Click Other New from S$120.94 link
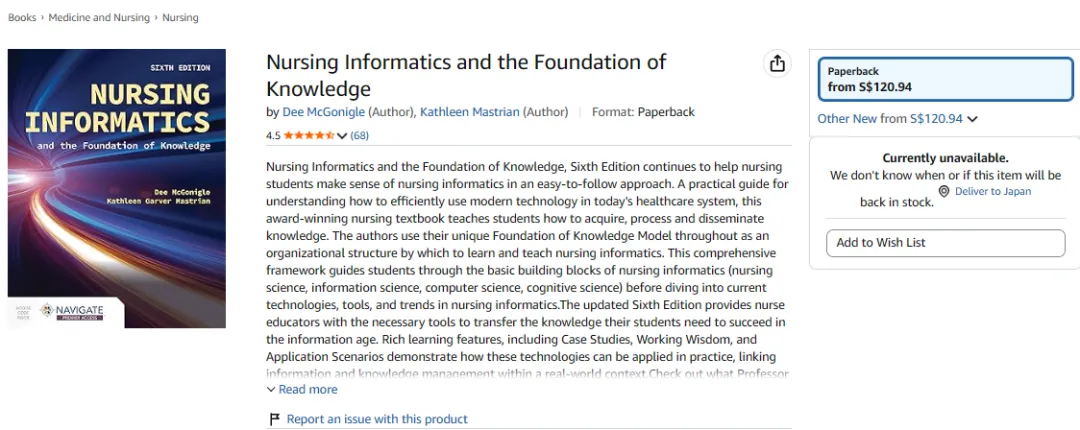The image size is (1080, 430). [x=889, y=119]
